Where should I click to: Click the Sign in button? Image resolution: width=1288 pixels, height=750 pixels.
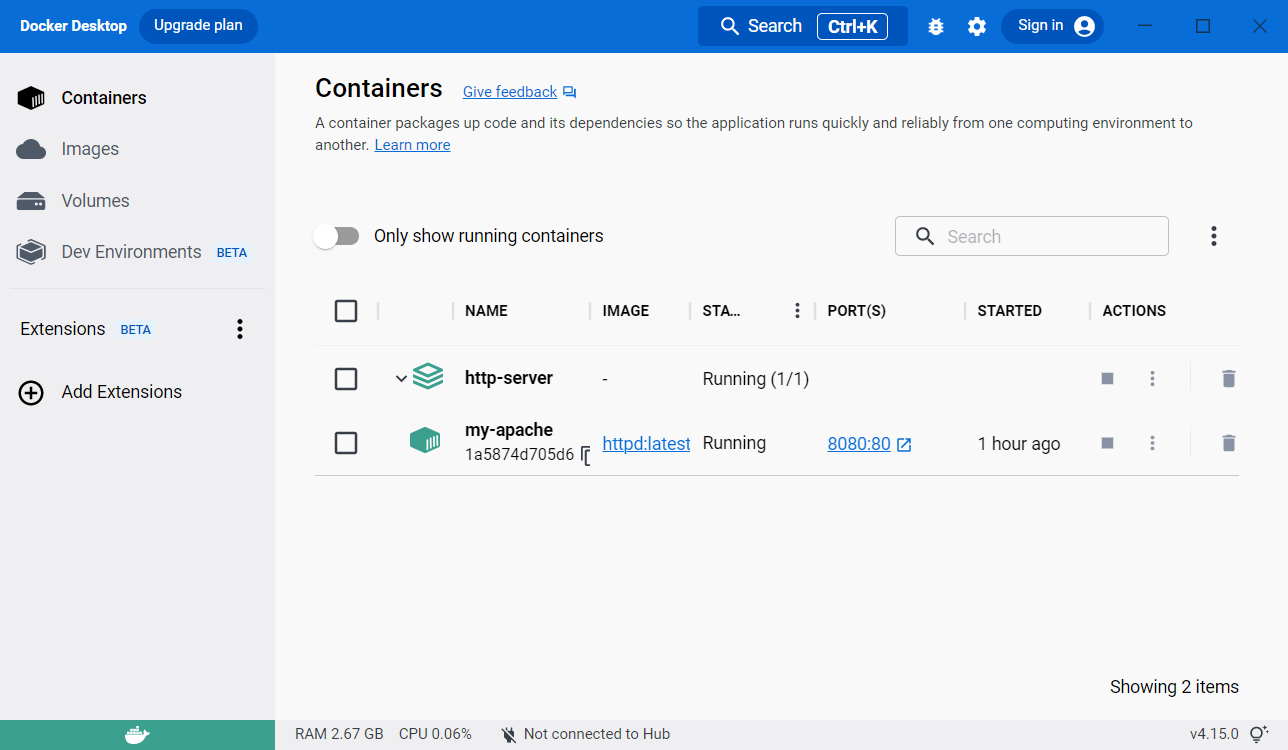coord(1052,26)
